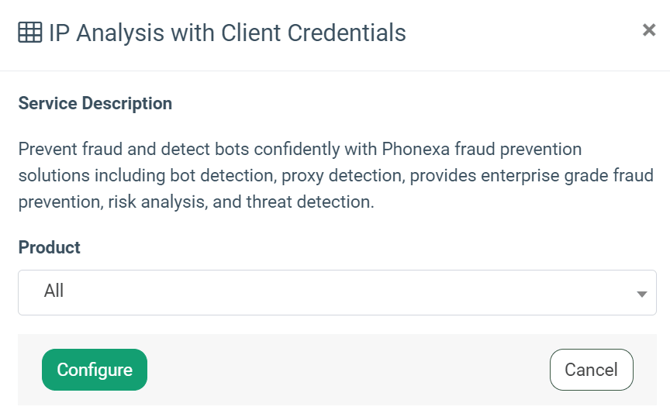Screen dimensions: 670x417
Task: Click the Product dropdown caret arrow
Action: pos(641,293)
